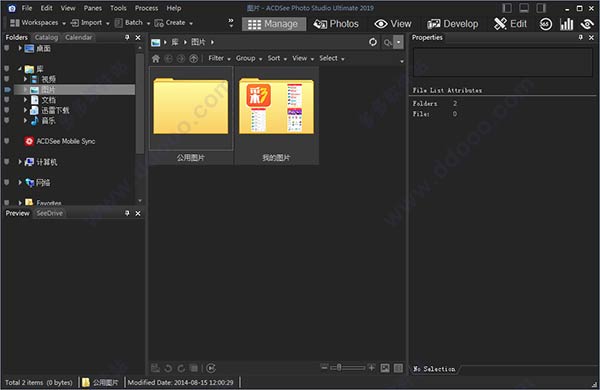Open the Tools menu
The height and width of the screenshot is (390, 600).
tap(118, 8)
